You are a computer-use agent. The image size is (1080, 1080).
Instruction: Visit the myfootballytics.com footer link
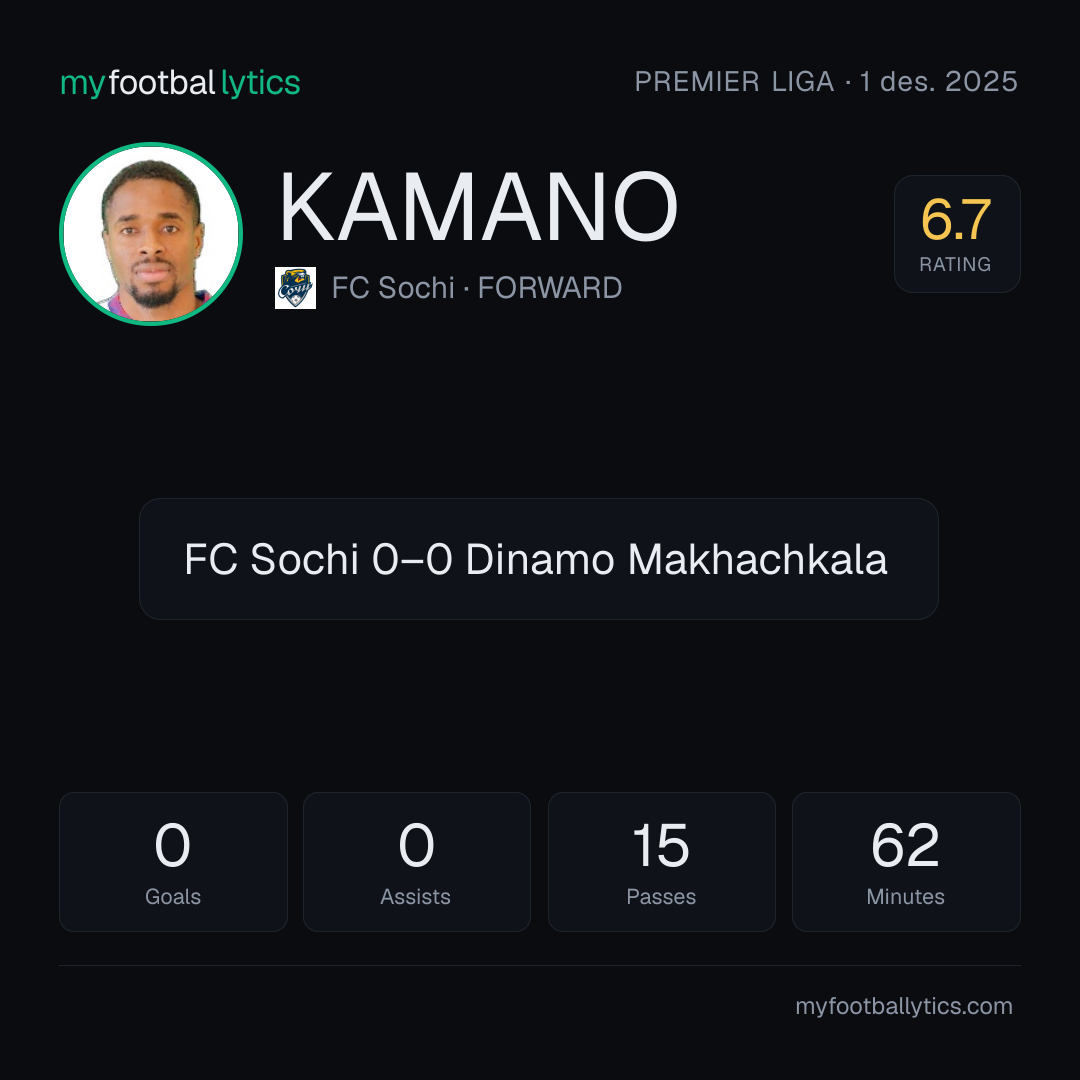pos(904,1006)
